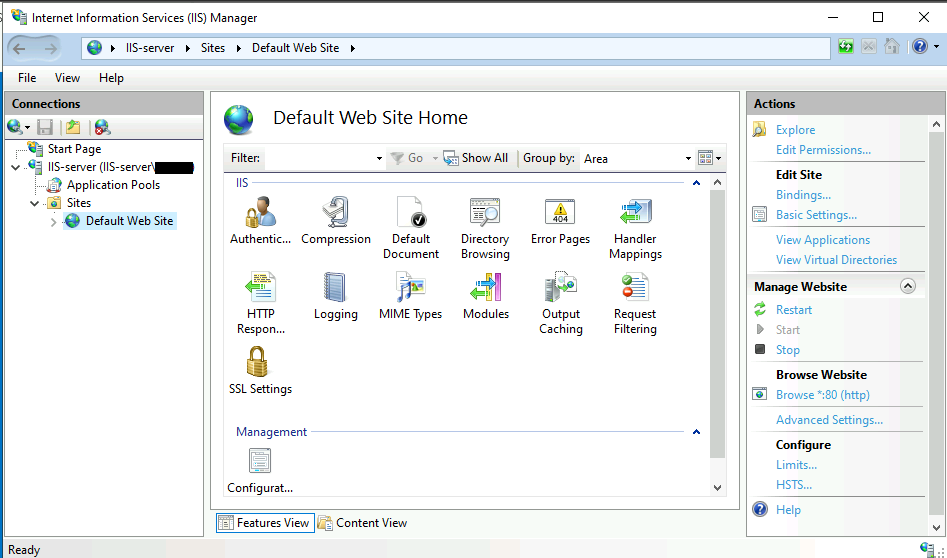Image resolution: width=947 pixels, height=558 pixels.
Task: Collapse the IIS group section
Action: pyautogui.click(x=696, y=183)
